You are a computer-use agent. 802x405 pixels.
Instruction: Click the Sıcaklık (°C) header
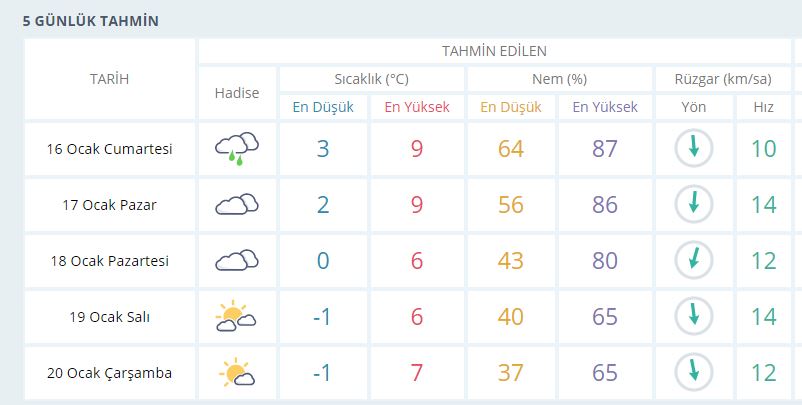pyautogui.click(x=371, y=79)
